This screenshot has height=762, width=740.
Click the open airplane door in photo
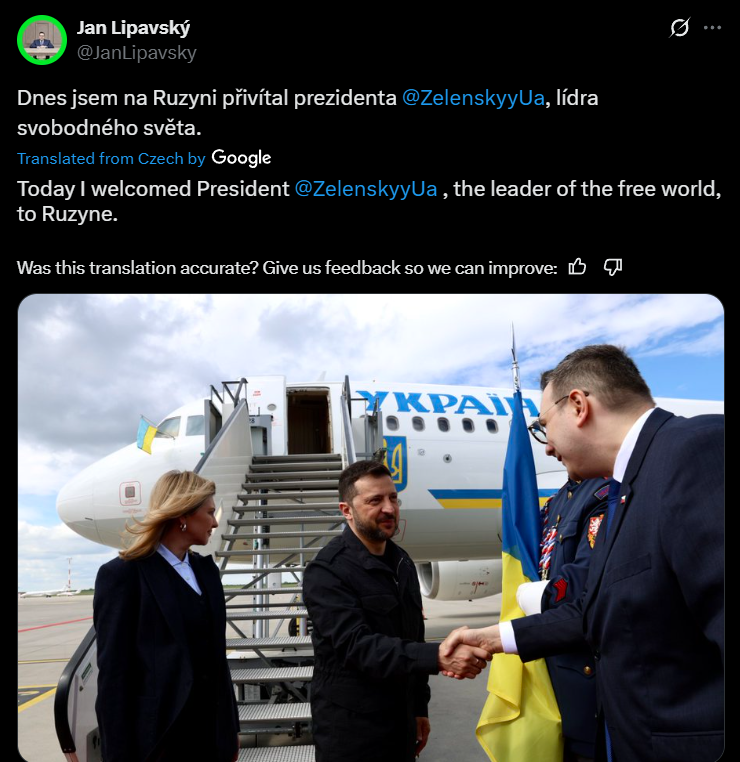309,421
